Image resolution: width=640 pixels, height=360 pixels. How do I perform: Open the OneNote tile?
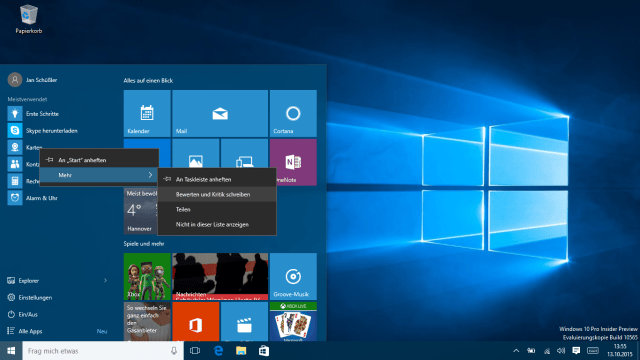[293, 162]
